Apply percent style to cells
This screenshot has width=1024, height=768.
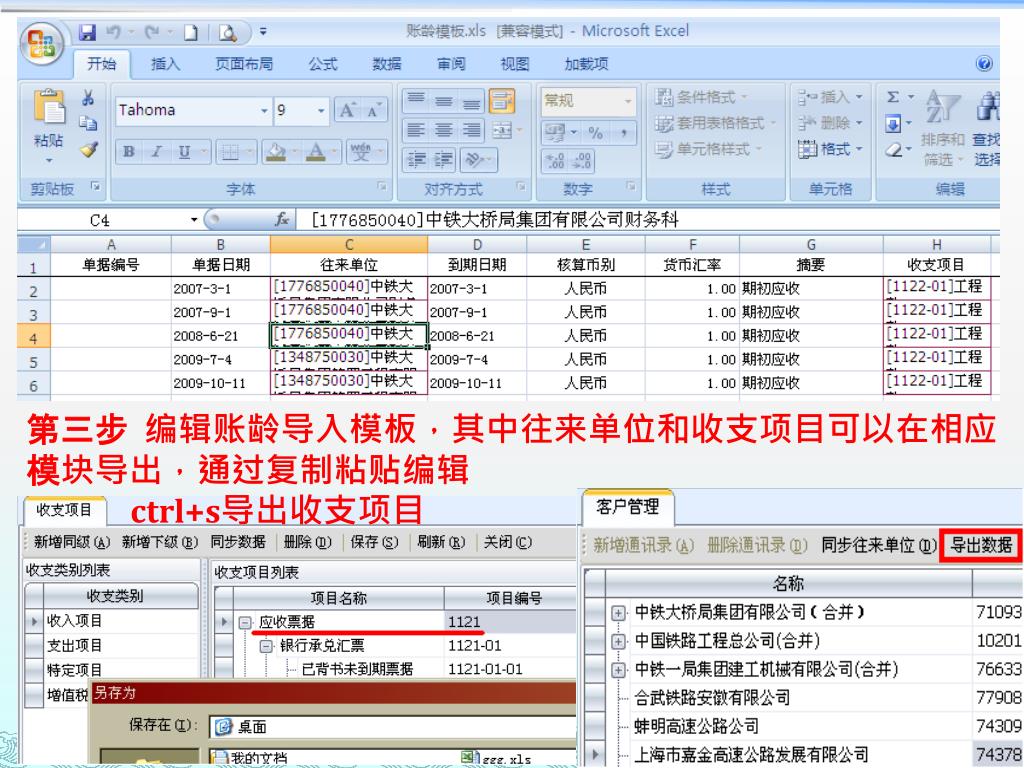point(596,133)
